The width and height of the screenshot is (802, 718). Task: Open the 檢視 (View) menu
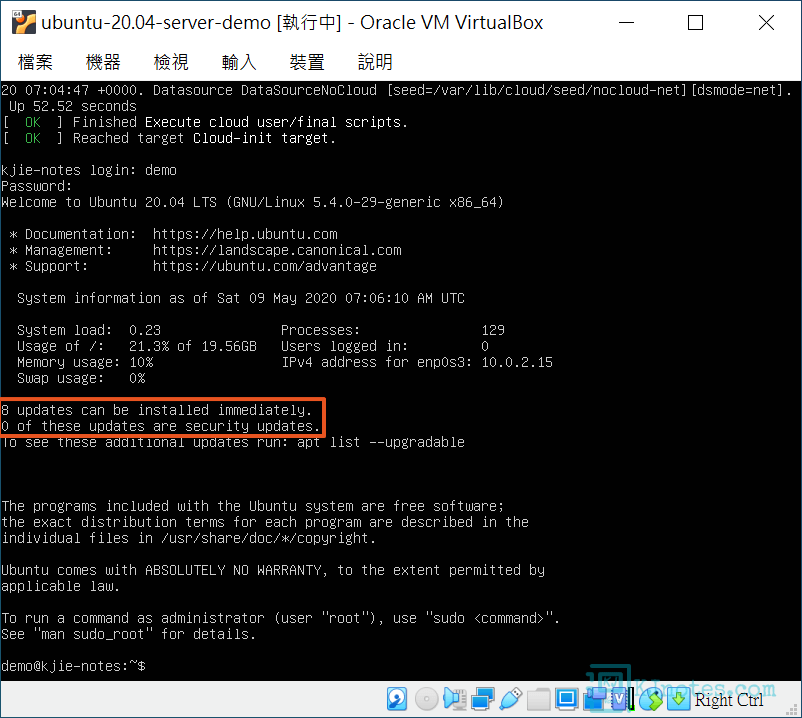tap(171, 62)
